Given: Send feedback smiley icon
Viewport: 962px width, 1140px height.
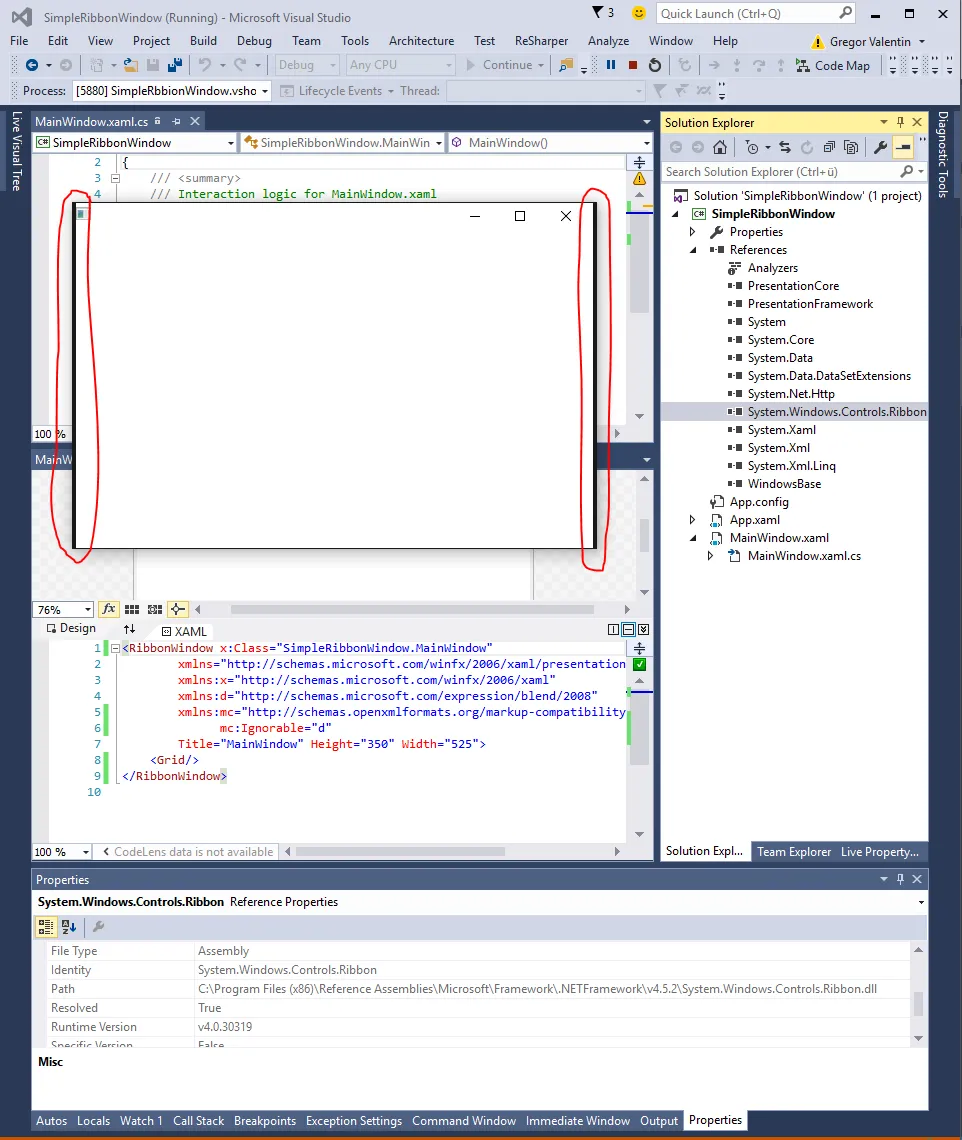Looking at the screenshot, I should [x=638, y=12].
